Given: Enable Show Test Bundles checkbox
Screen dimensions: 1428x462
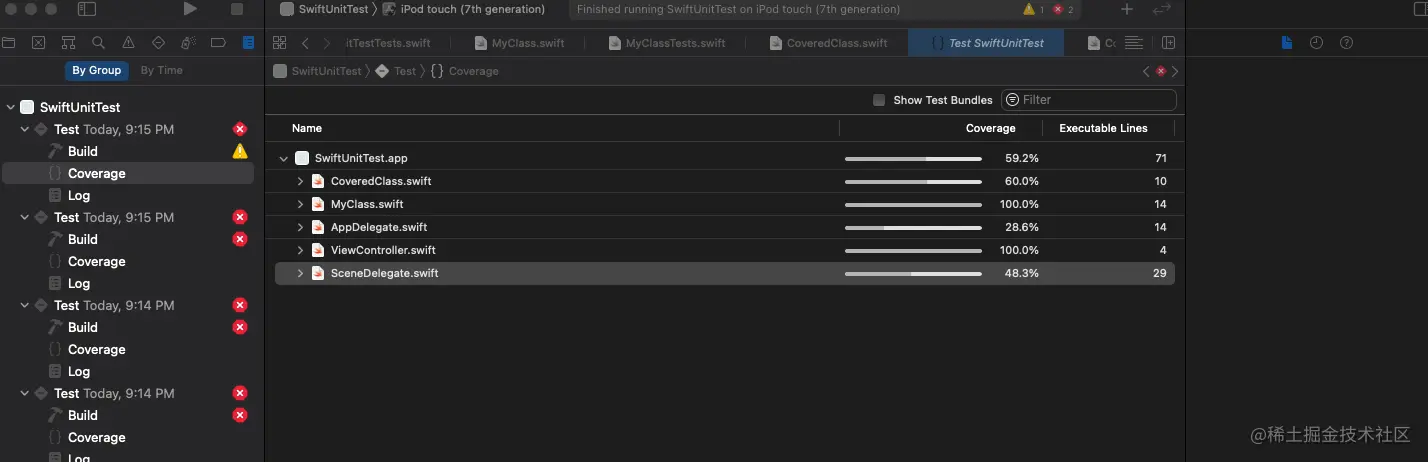Looking at the screenshot, I should coord(879,100).
